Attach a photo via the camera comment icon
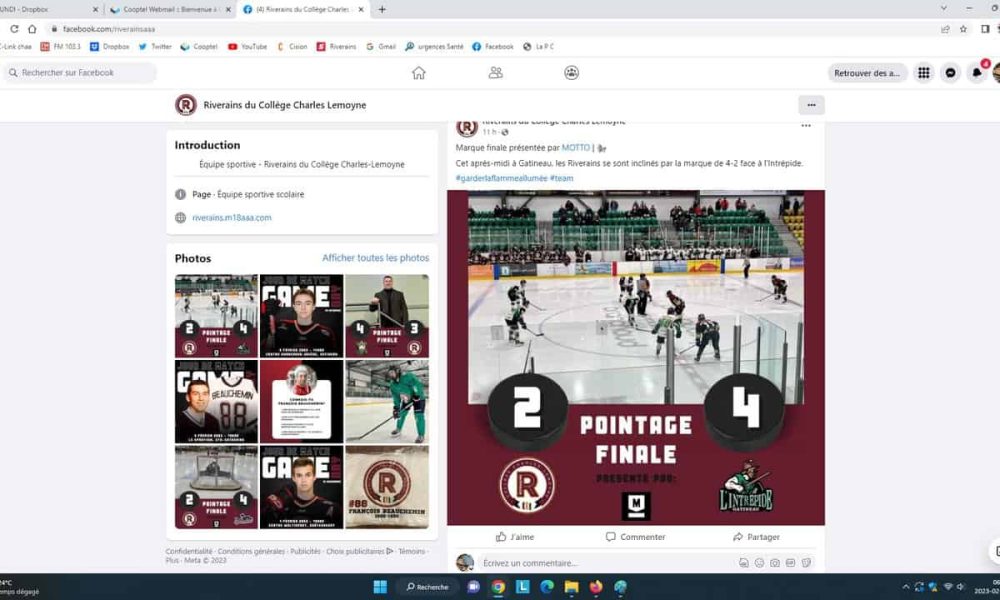Viewport: 1000px width, 600px height. 774,563
